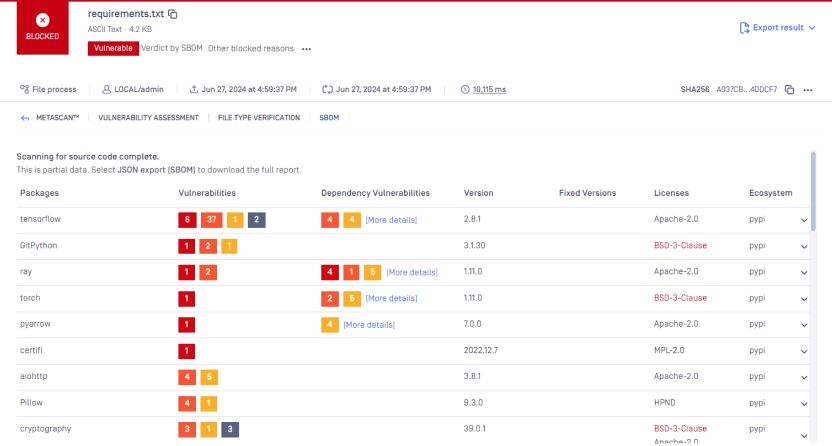The height and width of the screenshot is (446, 832).
Task: Click Pillow orange badge showing 4
Action: 187,404
